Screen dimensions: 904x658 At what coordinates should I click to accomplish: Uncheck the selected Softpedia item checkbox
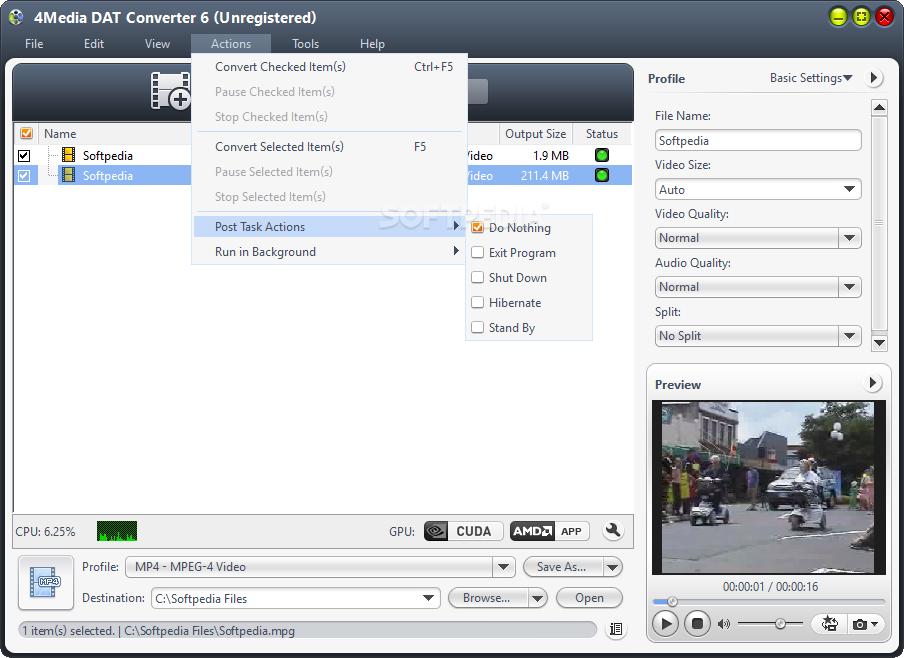pyautogui.click(x=24, y=175)
